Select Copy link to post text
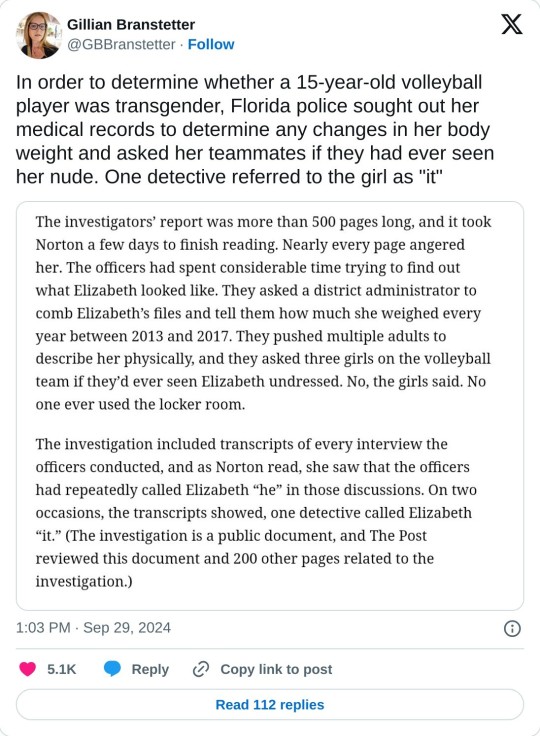 point(276,669)
